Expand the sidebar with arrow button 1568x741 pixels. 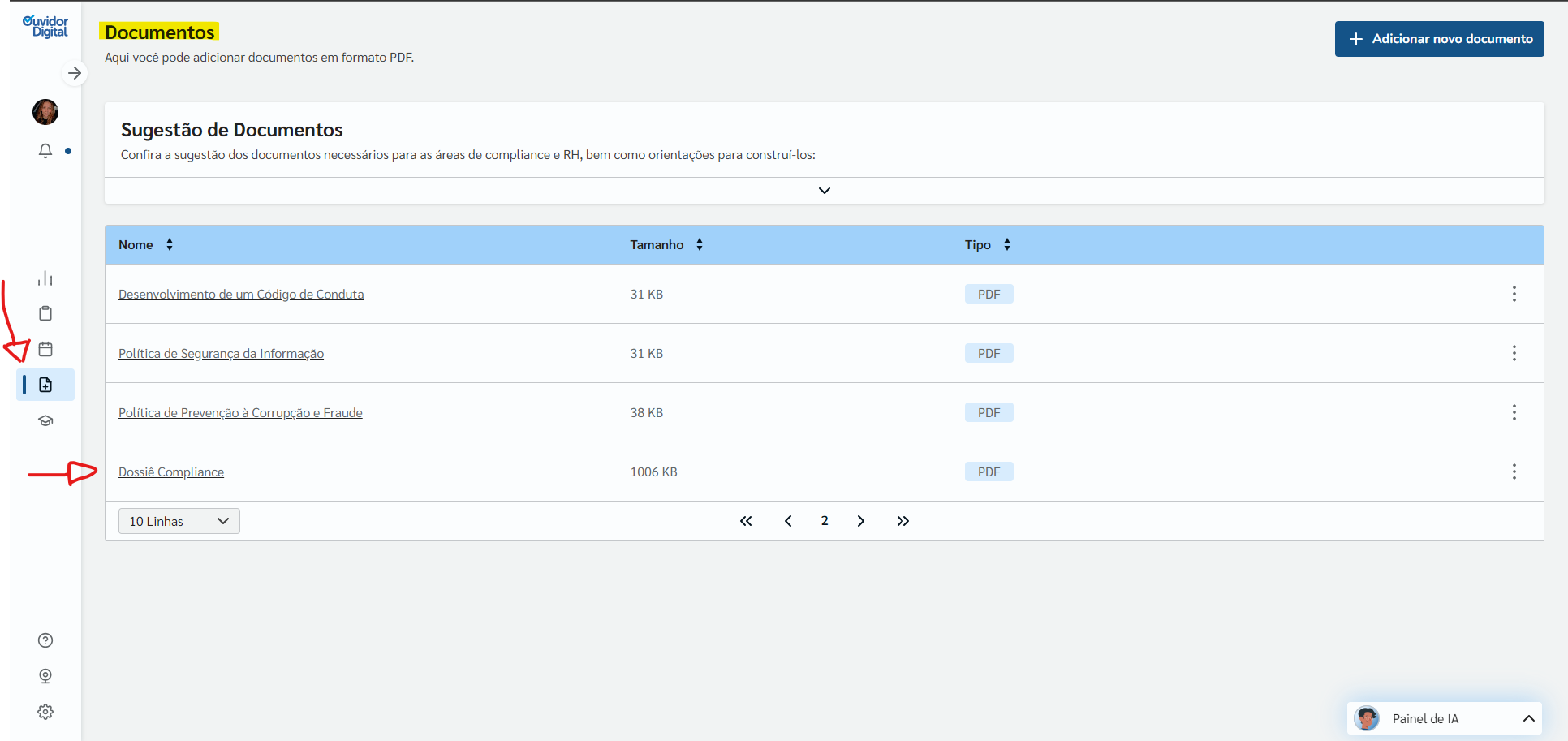tap(75, 73)
